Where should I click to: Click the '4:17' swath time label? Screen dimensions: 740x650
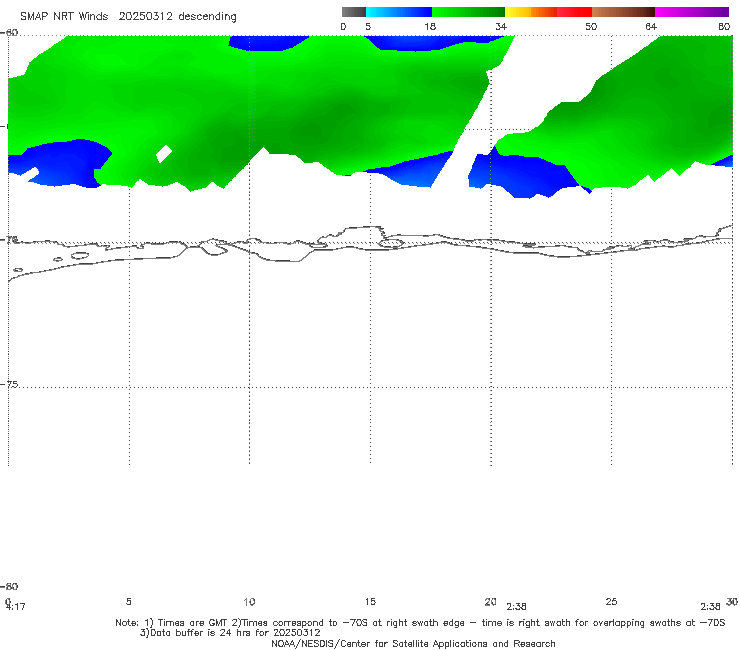coord(16,607)
